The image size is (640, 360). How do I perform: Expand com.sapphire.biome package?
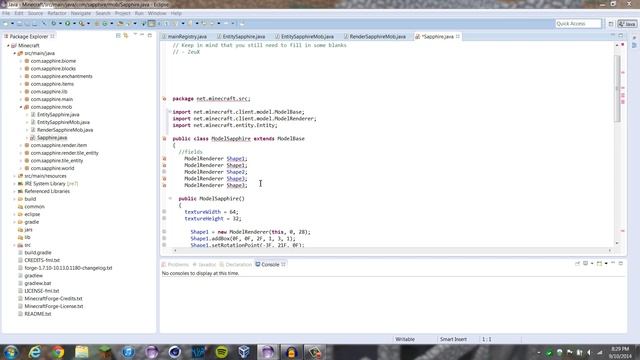click(x=21, y=61)
